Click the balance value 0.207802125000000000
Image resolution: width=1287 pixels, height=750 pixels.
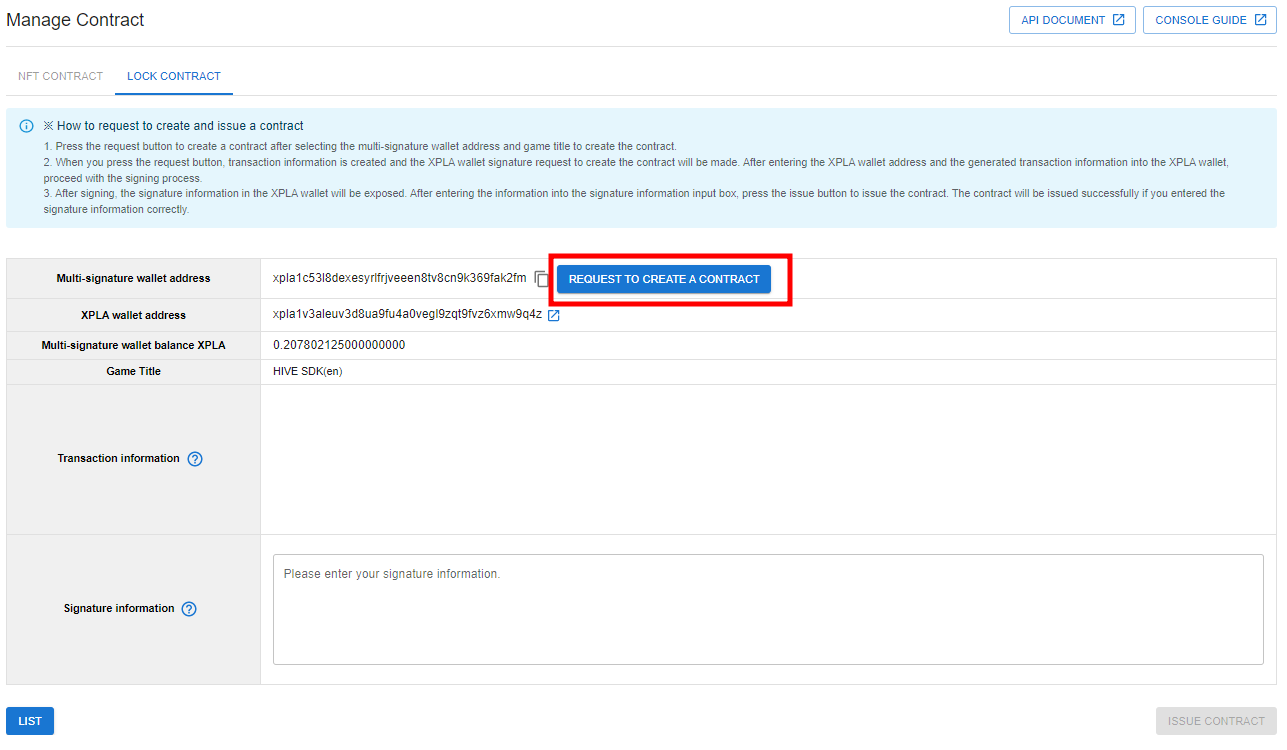coord(339,345)
